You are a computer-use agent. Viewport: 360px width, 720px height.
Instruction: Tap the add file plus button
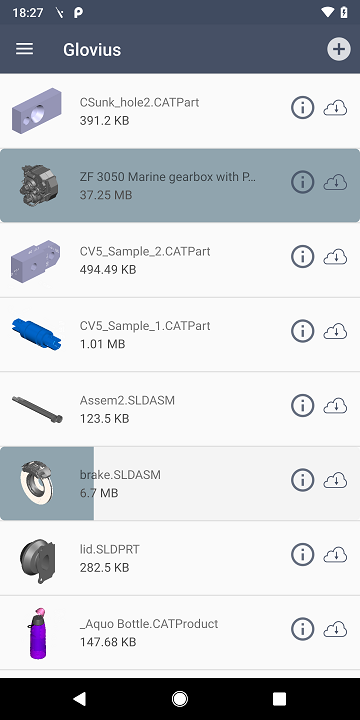coord(339,49)
